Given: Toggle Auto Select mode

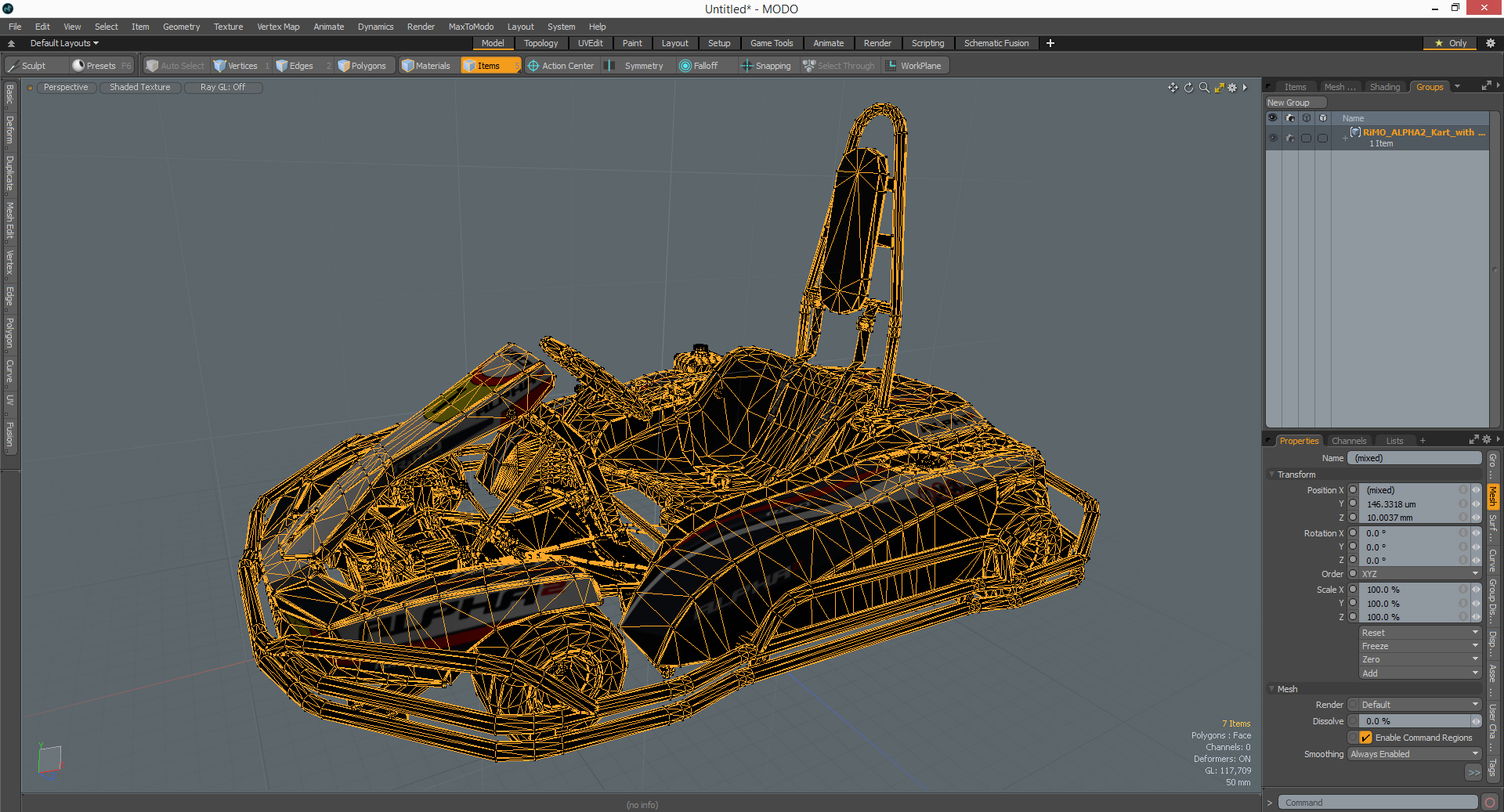Looking at the screenshot, I should [175, 66].
